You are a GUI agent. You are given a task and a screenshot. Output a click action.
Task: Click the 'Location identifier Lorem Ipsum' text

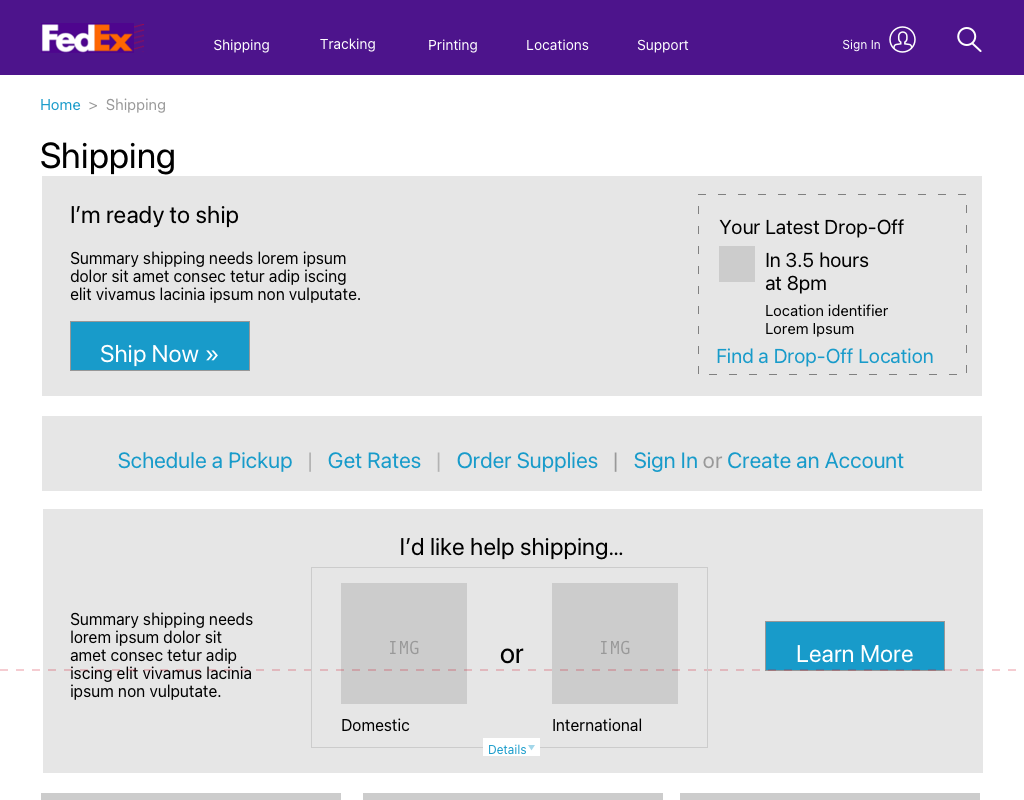(826, 320)
